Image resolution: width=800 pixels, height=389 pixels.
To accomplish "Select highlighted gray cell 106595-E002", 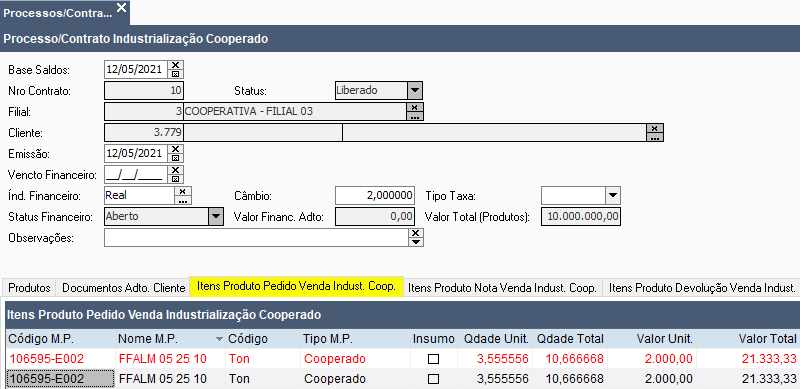I will coord(61,379).
